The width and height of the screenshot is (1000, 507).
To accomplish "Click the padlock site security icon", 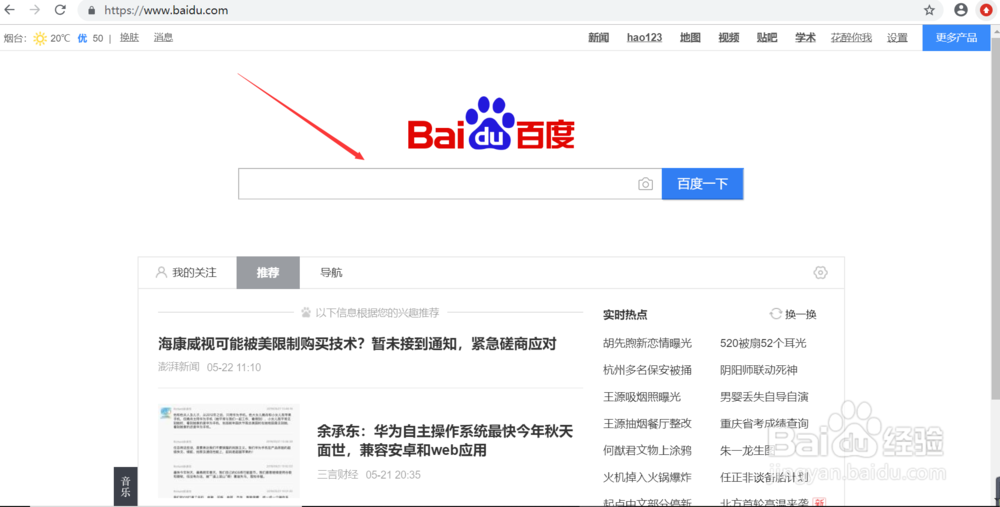I will coord(91,11).
